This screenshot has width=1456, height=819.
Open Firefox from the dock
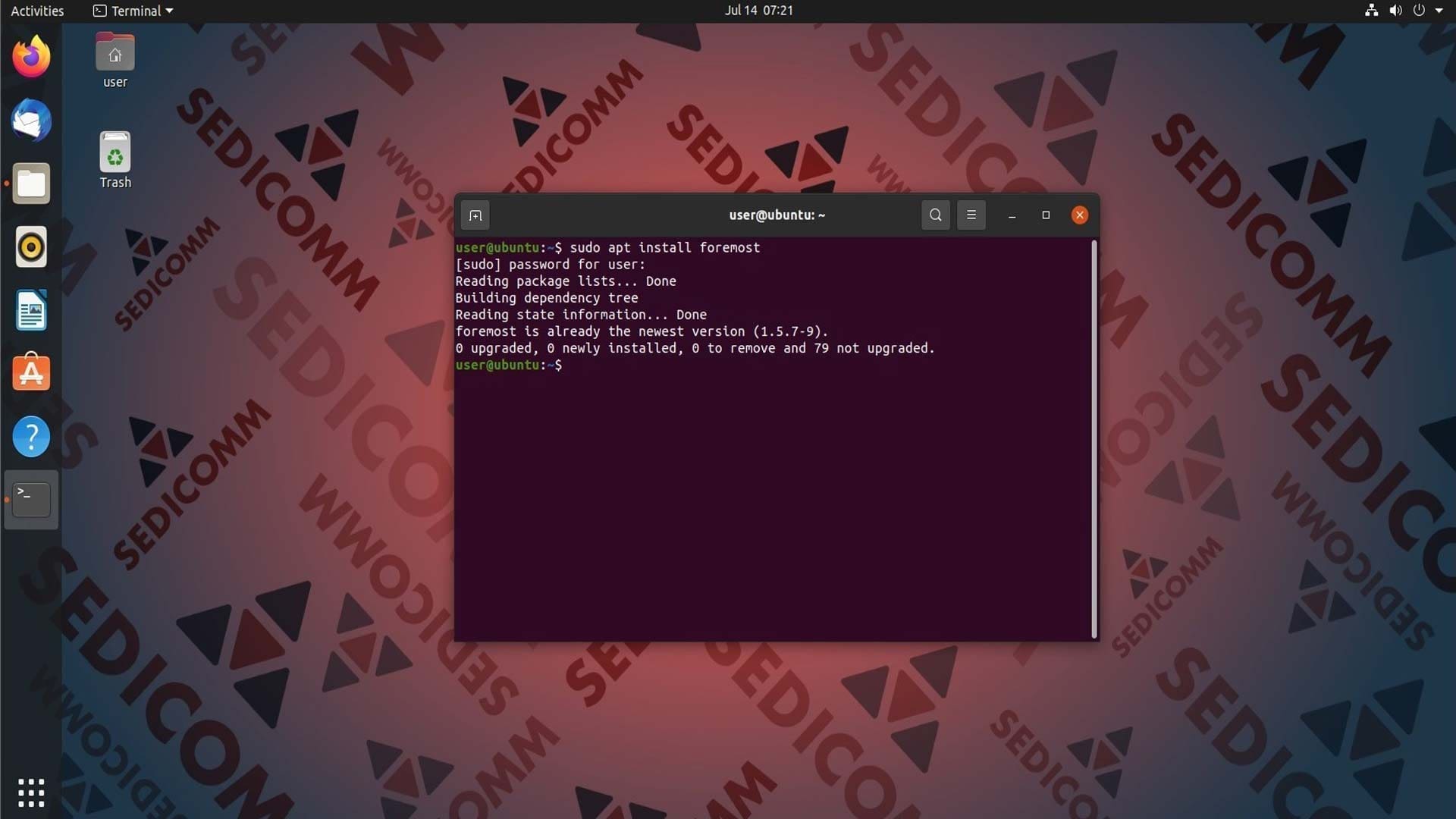coord(31,57)
